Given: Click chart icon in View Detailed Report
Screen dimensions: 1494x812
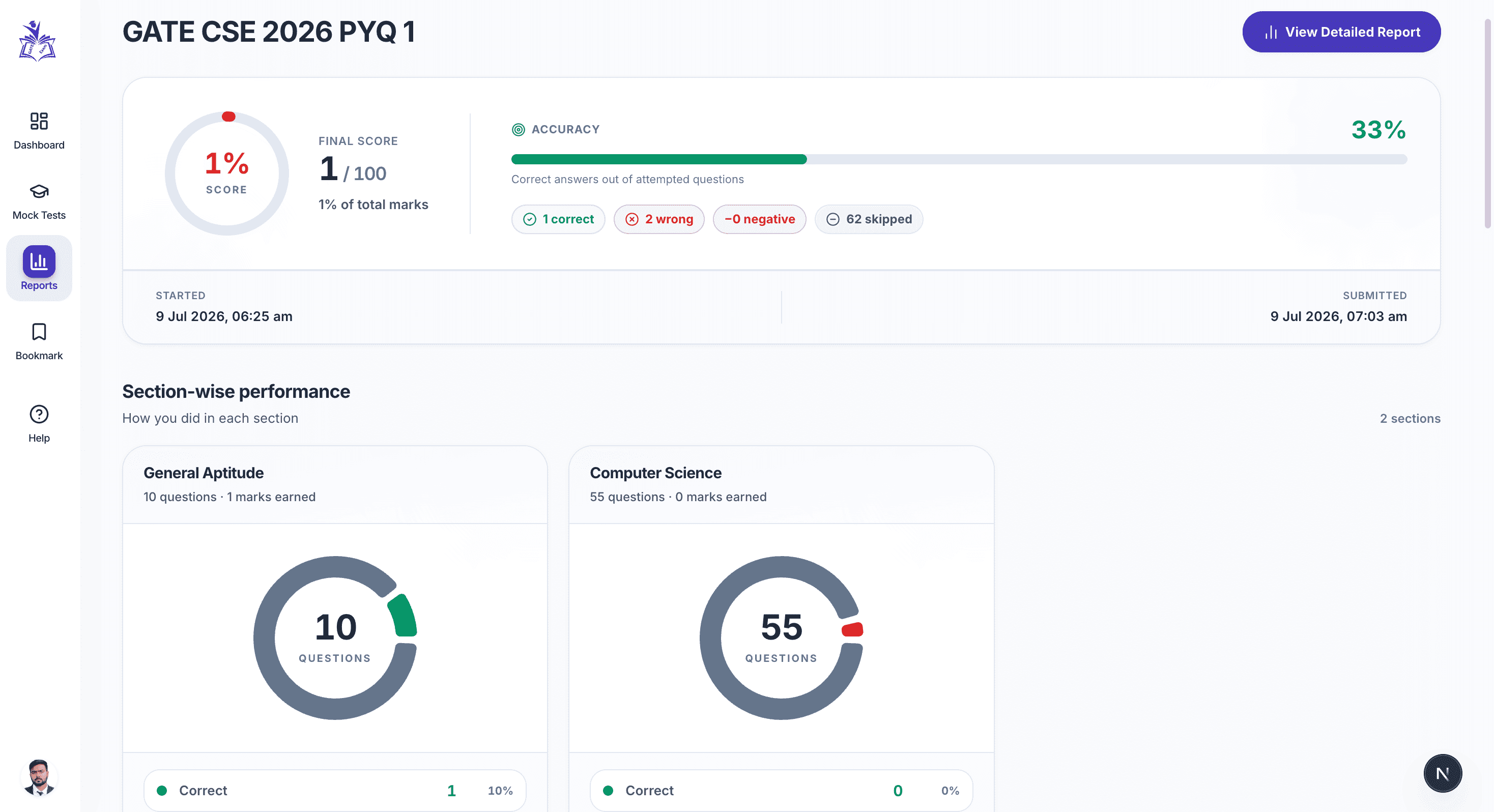Looking at the screenshot, I should click(1271, 32).
